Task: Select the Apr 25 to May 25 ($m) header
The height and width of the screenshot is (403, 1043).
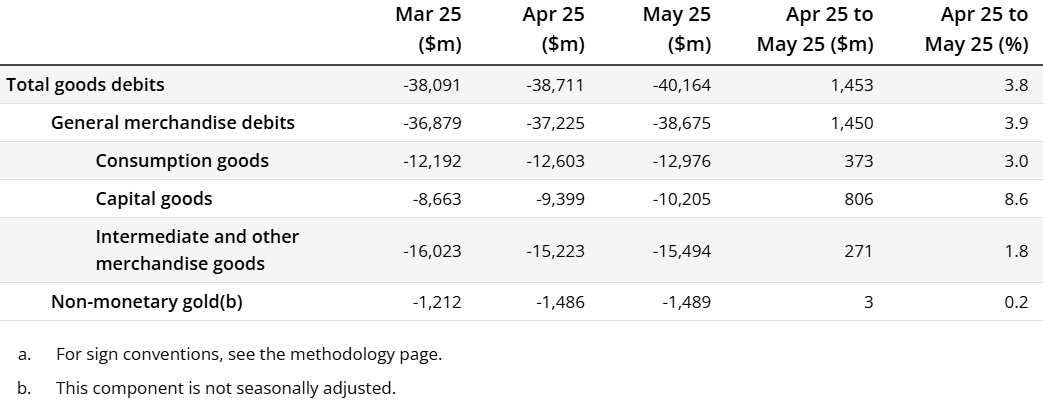Action: (x=815, y=29)
